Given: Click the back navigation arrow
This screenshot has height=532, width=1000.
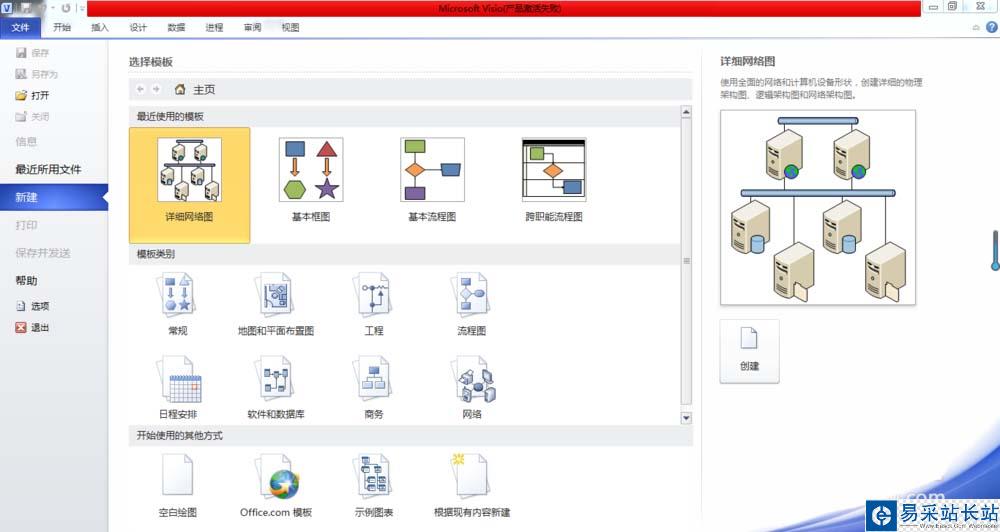Looking at the screenshot, I should click(140, 89).
